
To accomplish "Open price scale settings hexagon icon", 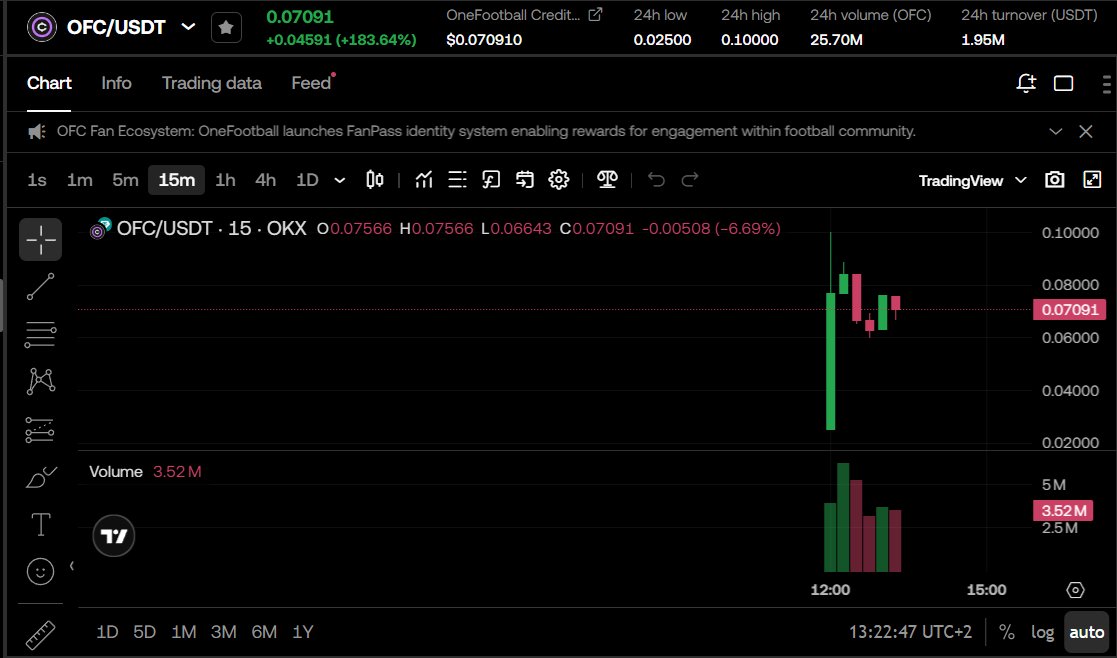I will point(1075,590).
